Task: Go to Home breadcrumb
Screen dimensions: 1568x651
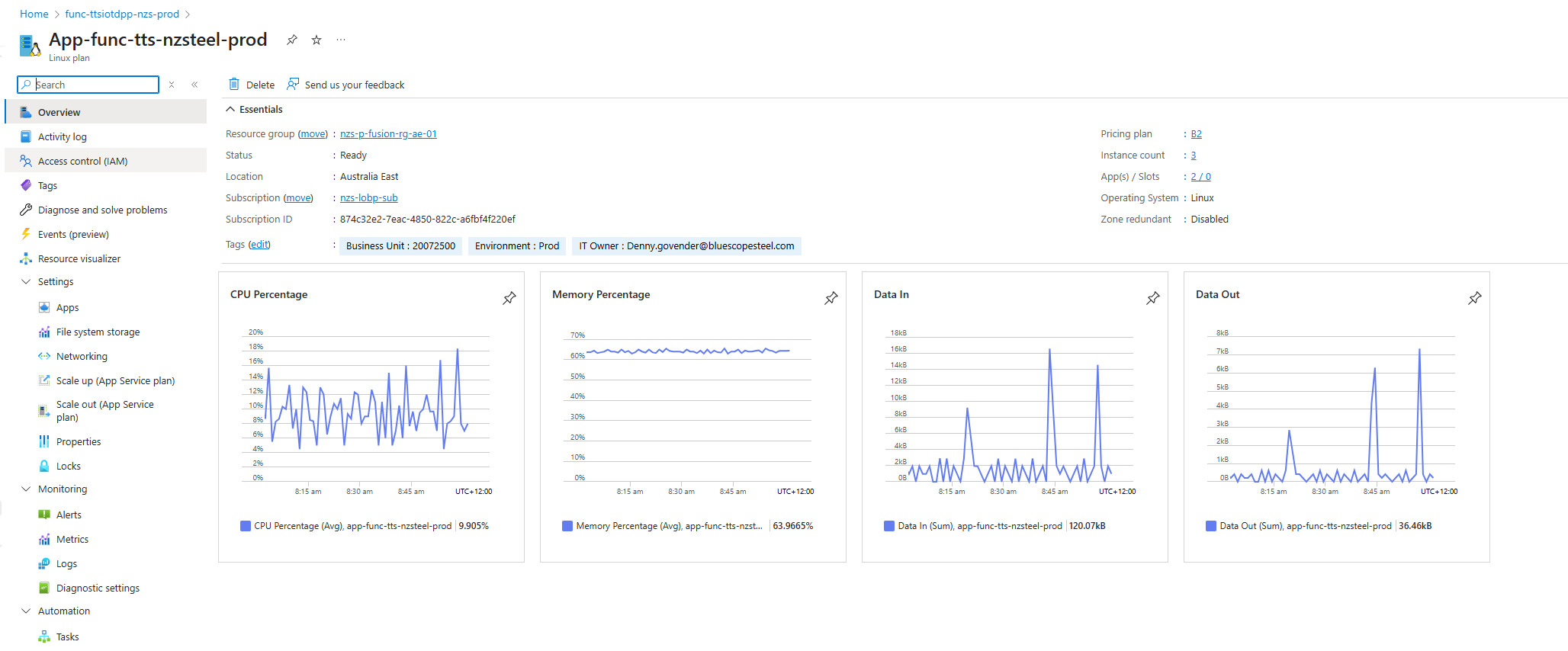Action: pos(34,14)
